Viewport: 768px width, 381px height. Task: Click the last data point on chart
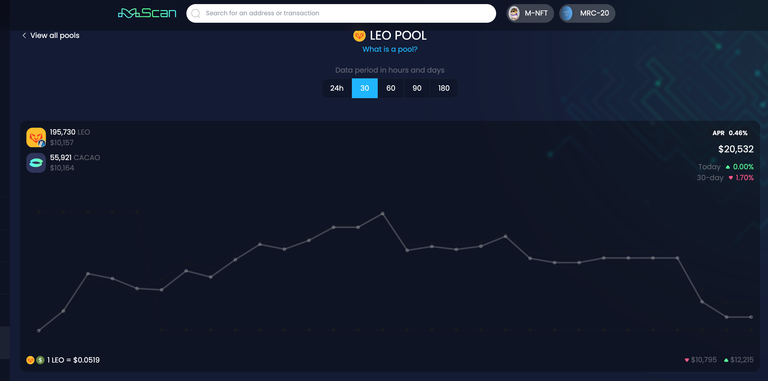click(x=751, y=317)
